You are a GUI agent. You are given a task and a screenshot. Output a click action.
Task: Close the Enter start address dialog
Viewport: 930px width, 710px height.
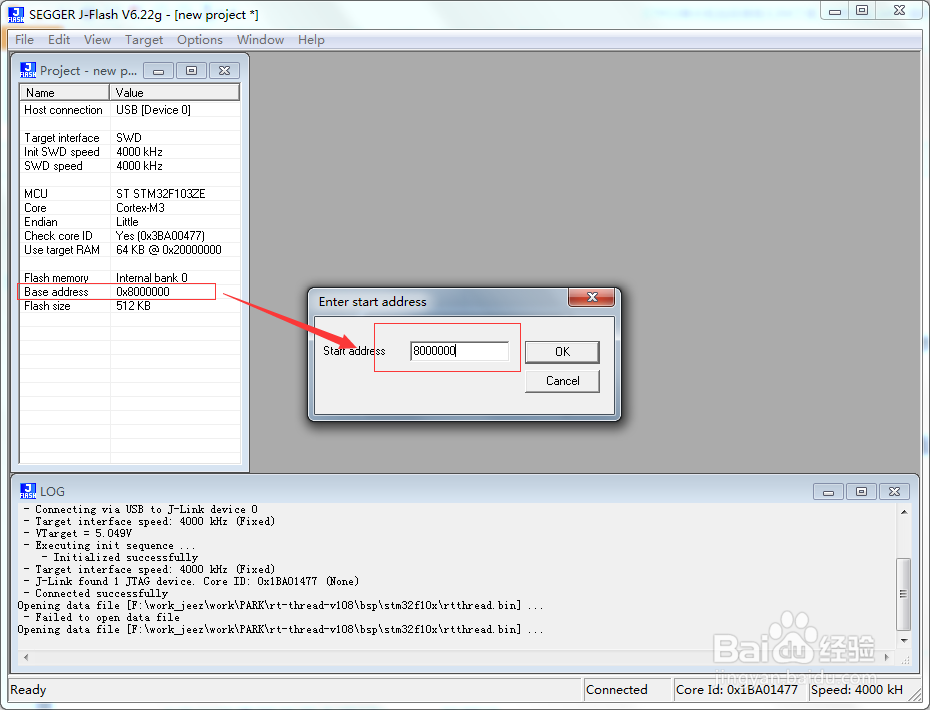(x=591, y=297)
